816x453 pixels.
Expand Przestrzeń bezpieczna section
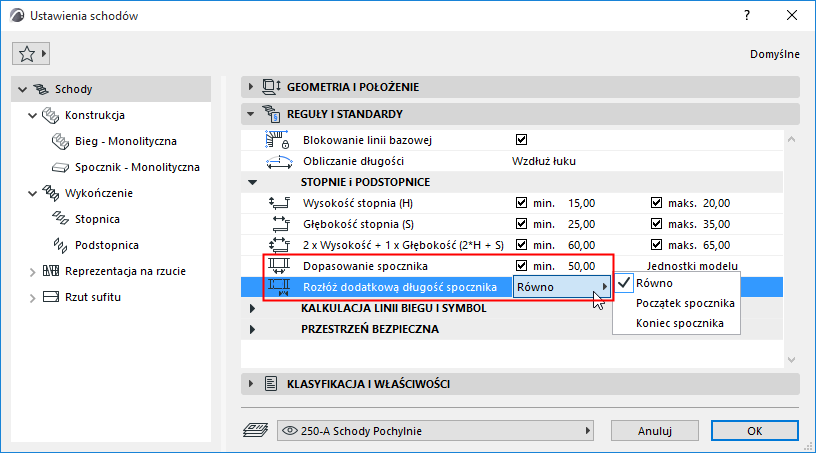252,329
